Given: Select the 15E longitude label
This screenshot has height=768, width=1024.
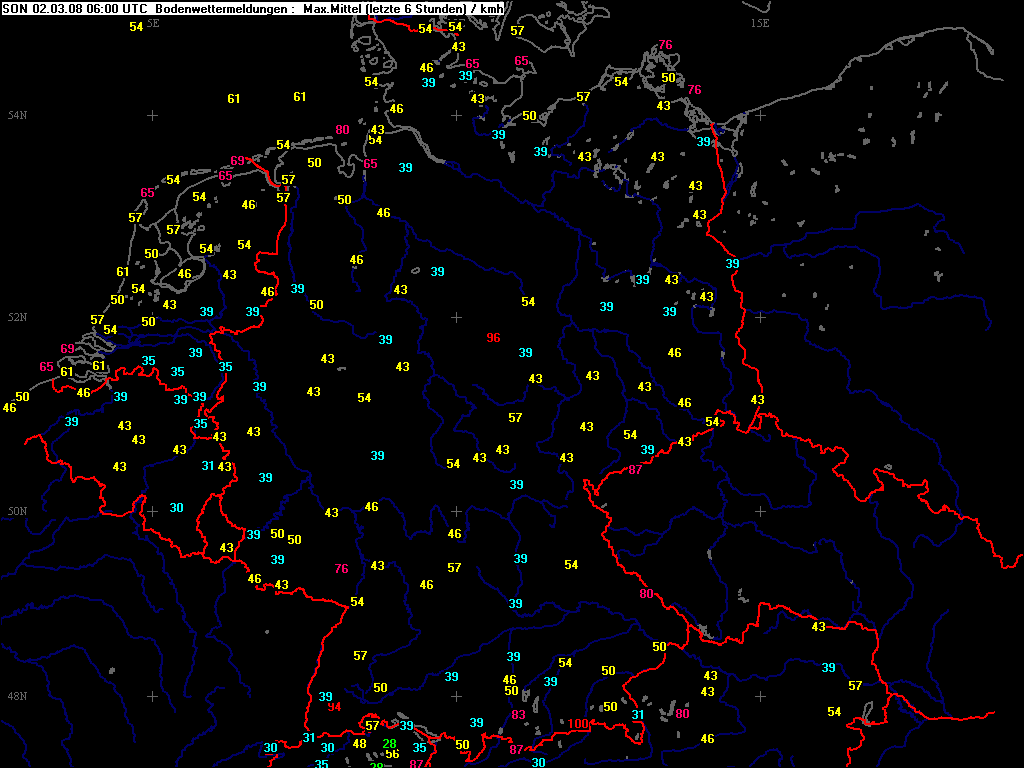Looking at the screenshot, I should point(760,22).
